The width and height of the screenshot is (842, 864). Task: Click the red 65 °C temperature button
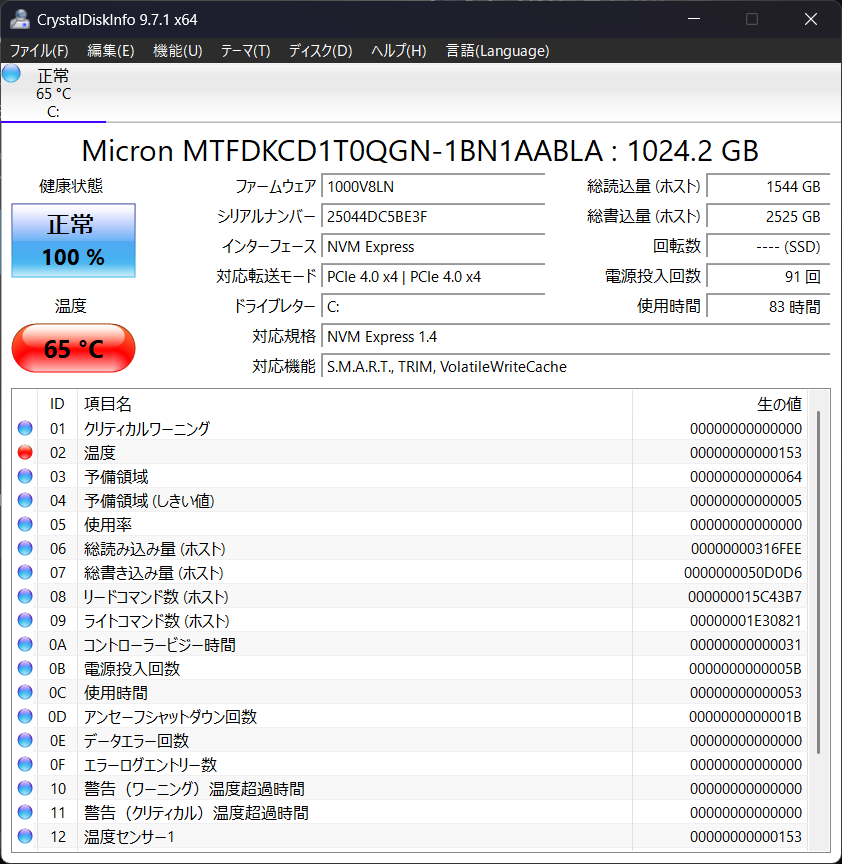(x=73, y=348)
